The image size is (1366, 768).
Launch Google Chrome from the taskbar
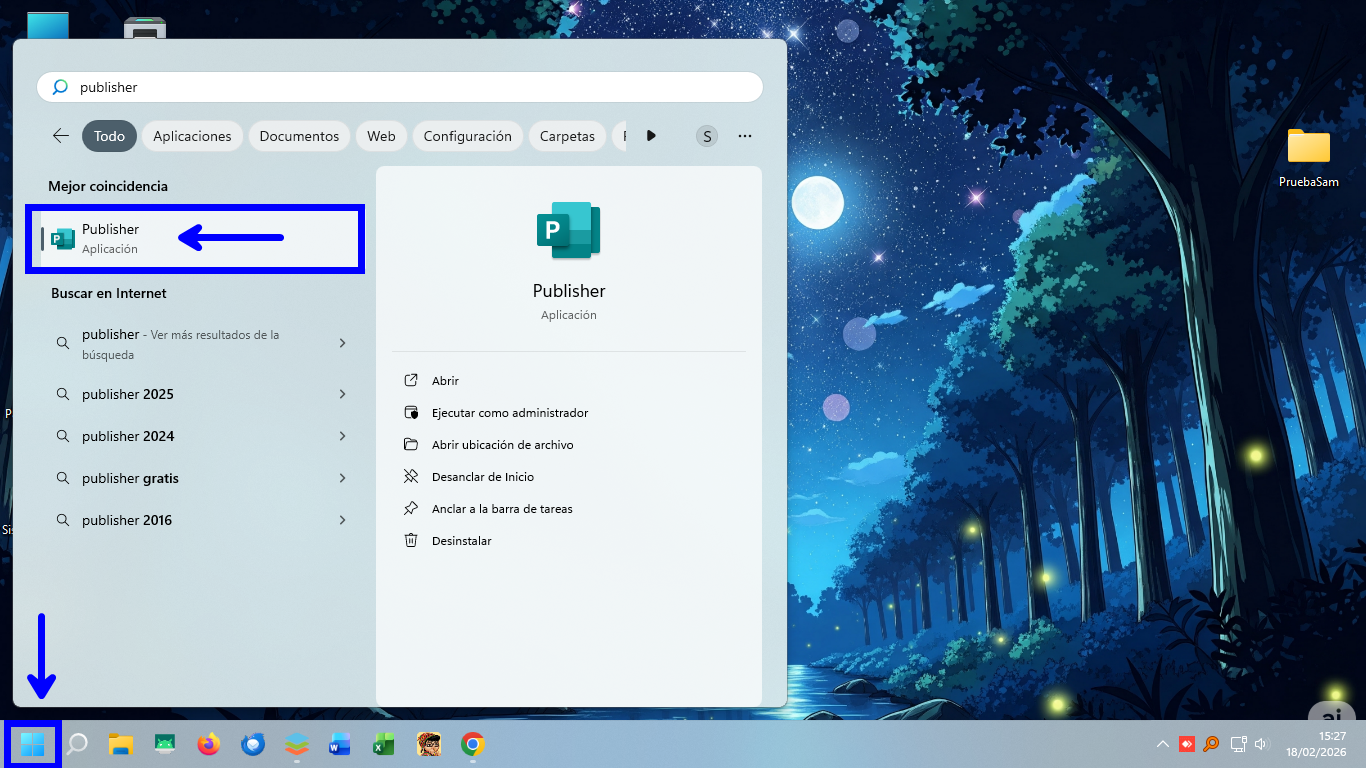[x=472, y=744]
